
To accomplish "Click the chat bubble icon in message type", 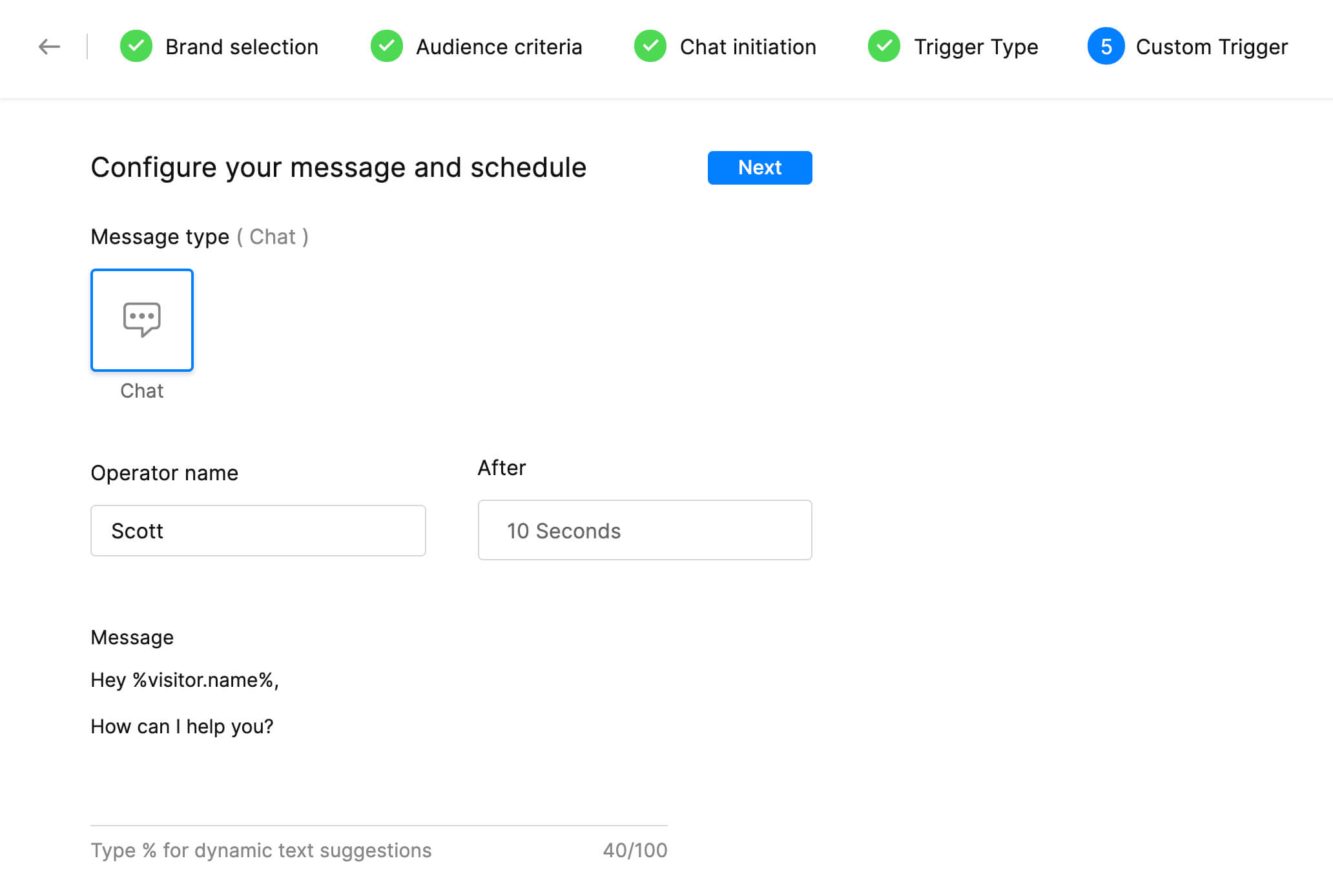I will [141, 318].
